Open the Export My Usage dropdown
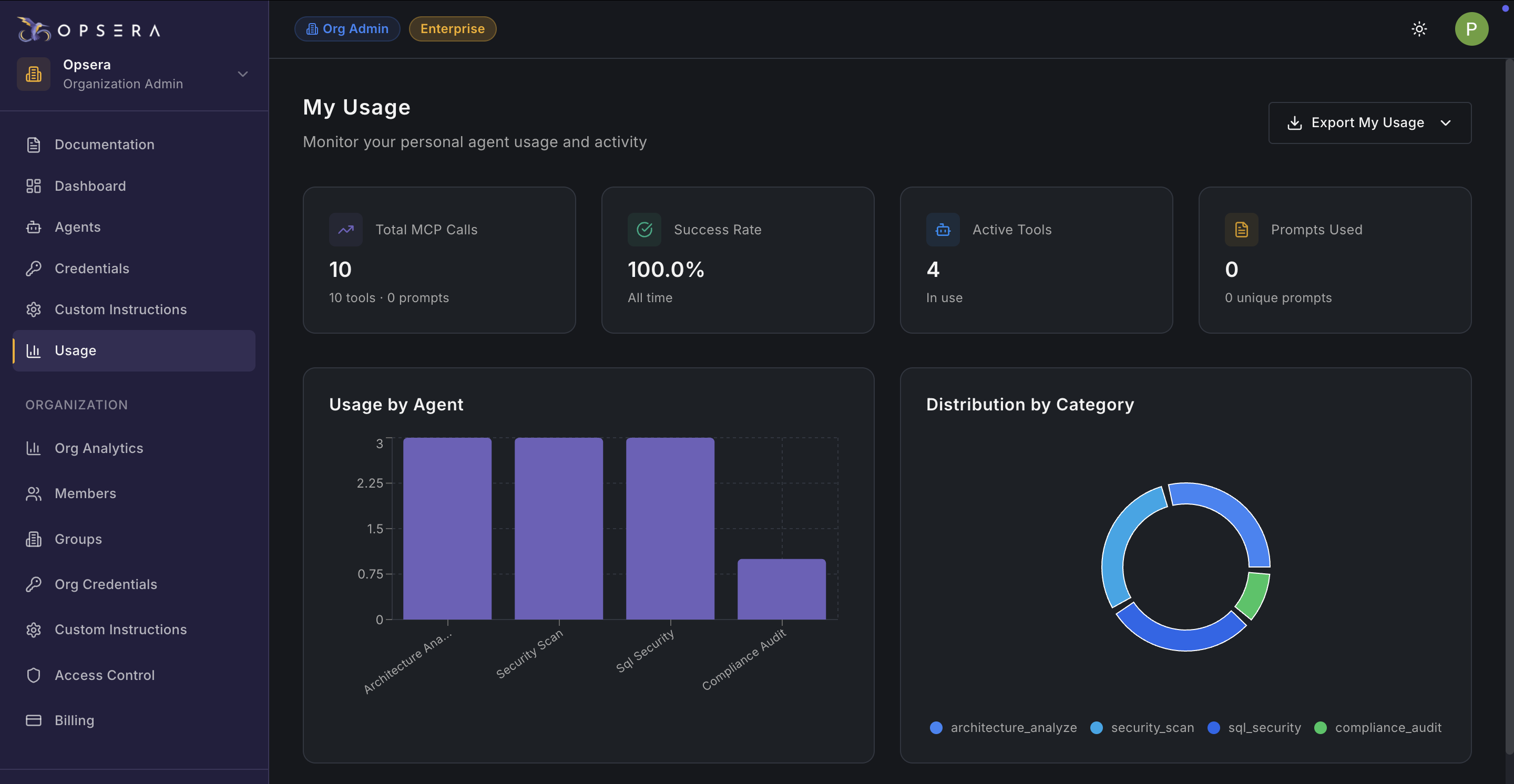 [x=1369, y=123]
